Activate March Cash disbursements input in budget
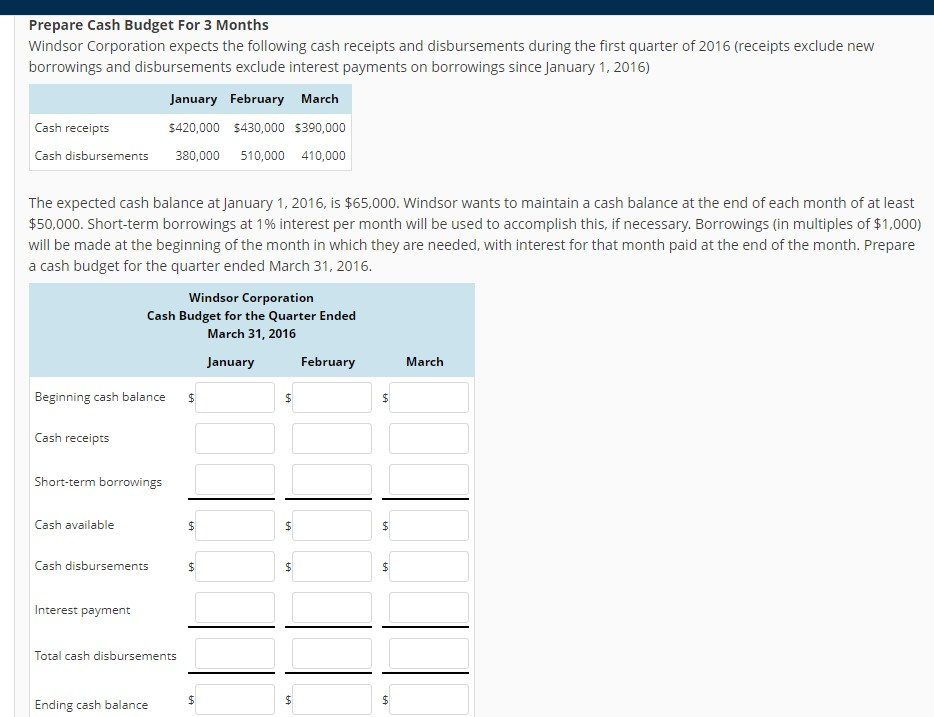The image size is (934, 717). click(429, 566)
